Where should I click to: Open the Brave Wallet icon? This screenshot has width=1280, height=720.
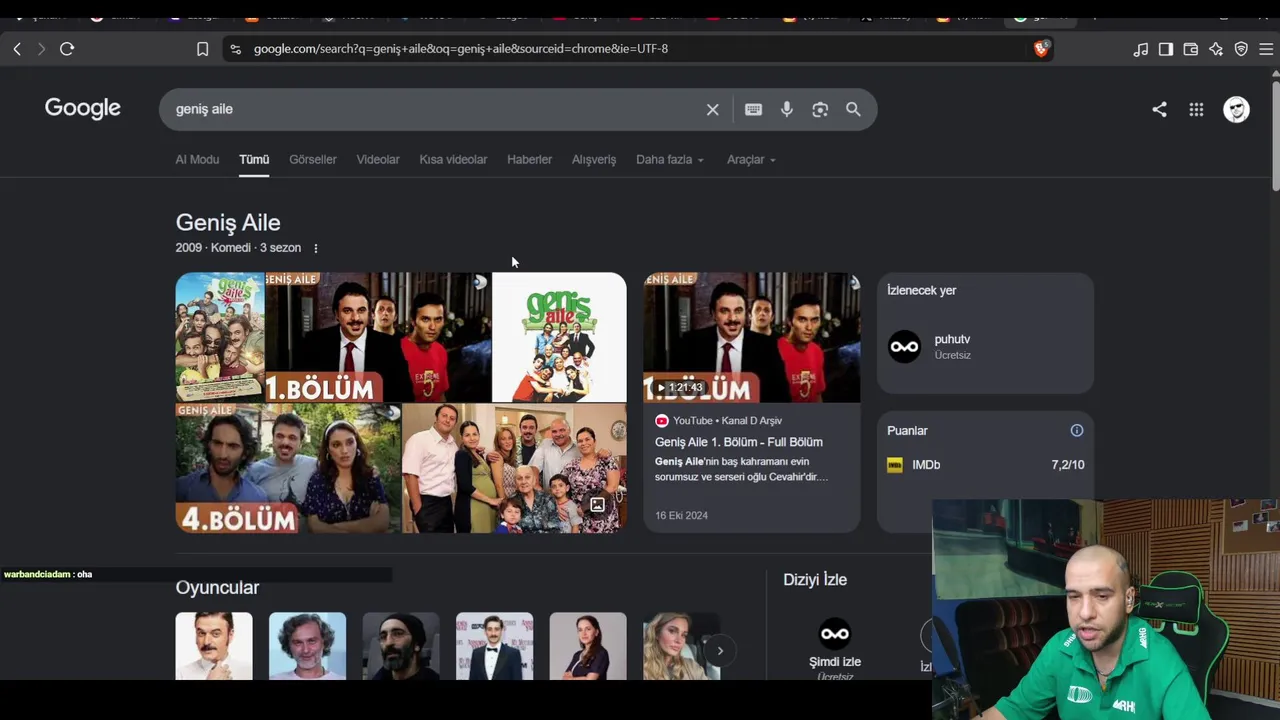tap(1191, 49)
